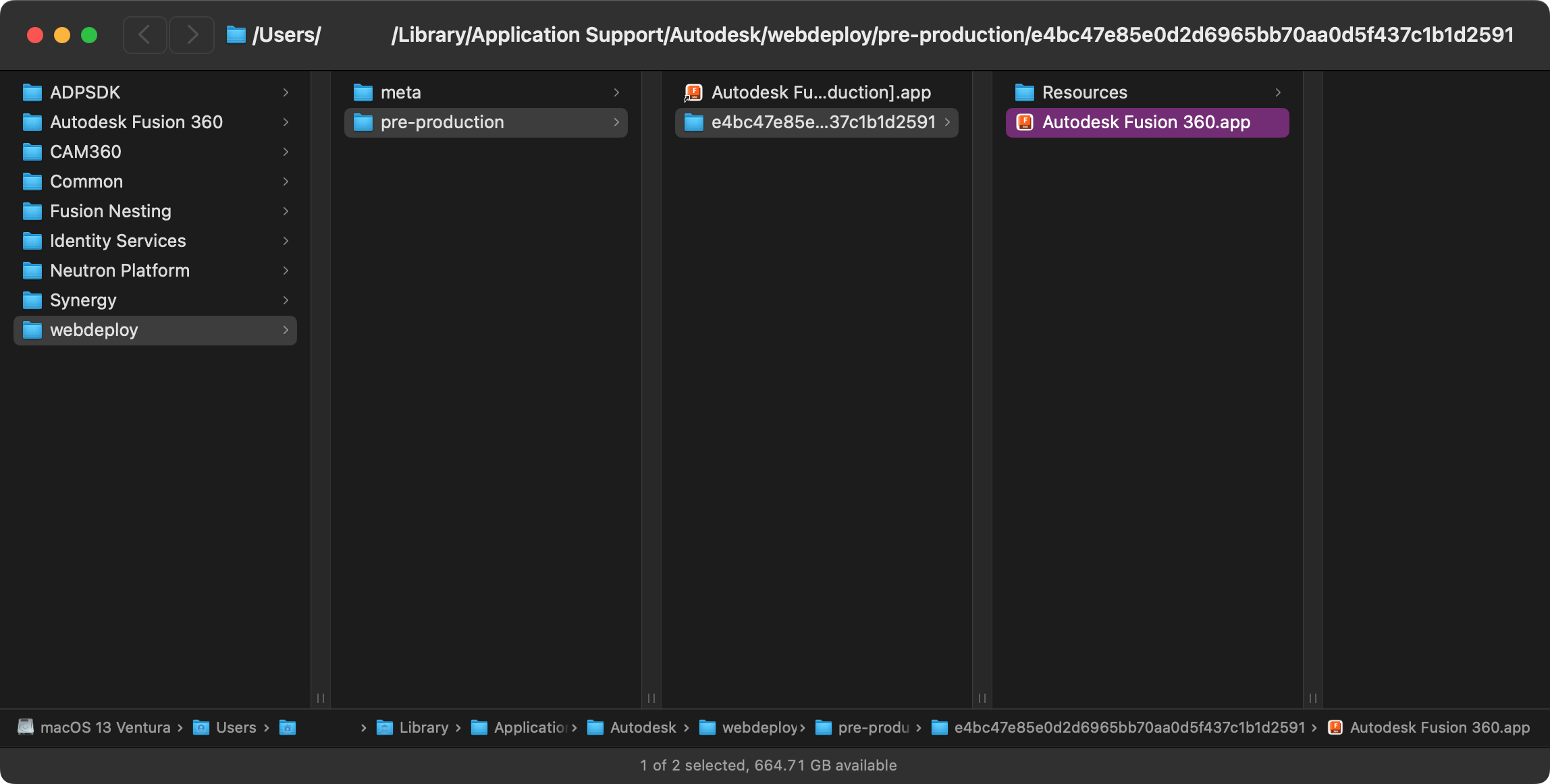The height and width of the screenshot is (784, 1550).
Task: Expand the meta folder chevron
Action: click(x=616, y=92)
